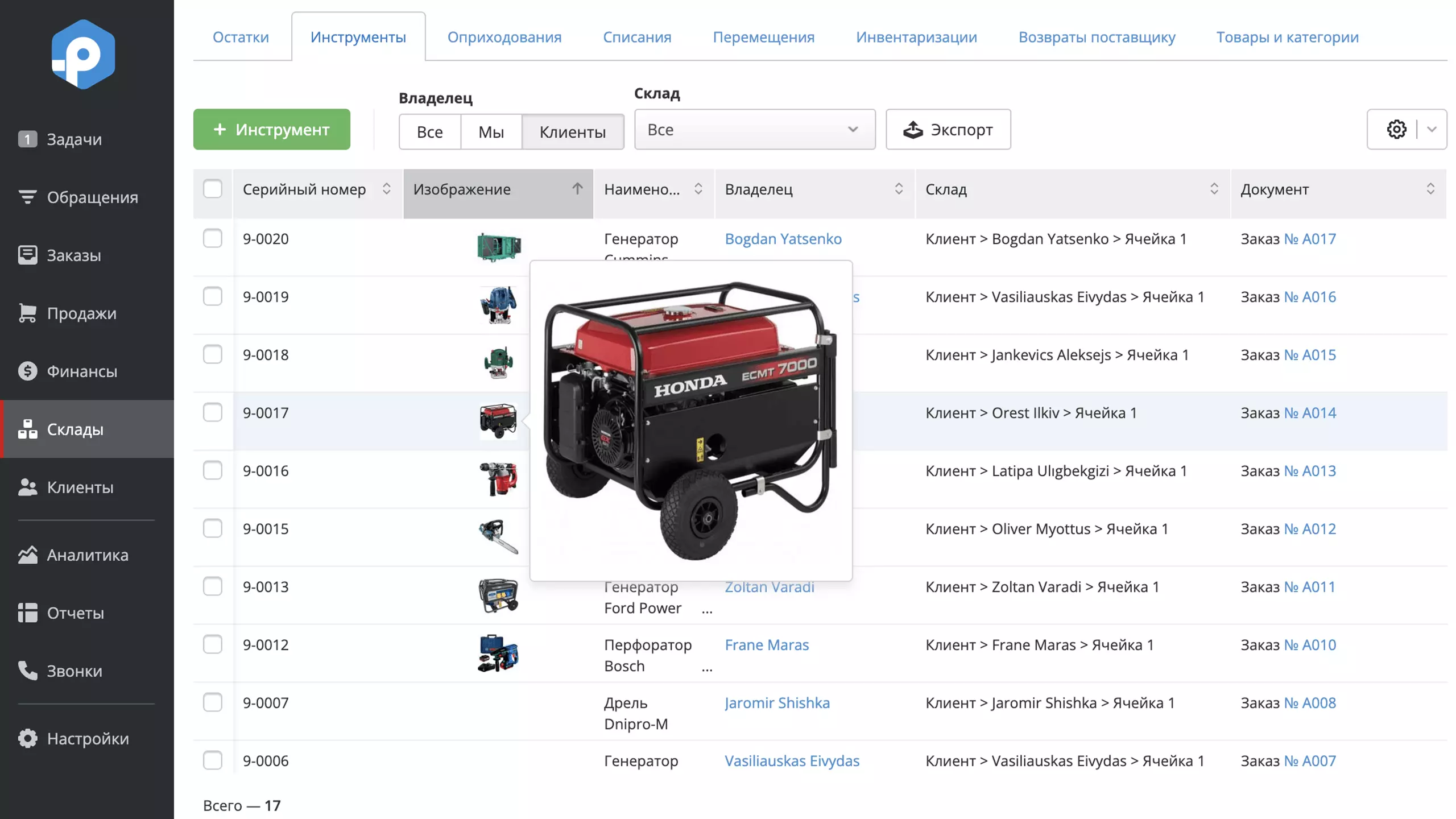Click the green Инструмент add button

271,129
